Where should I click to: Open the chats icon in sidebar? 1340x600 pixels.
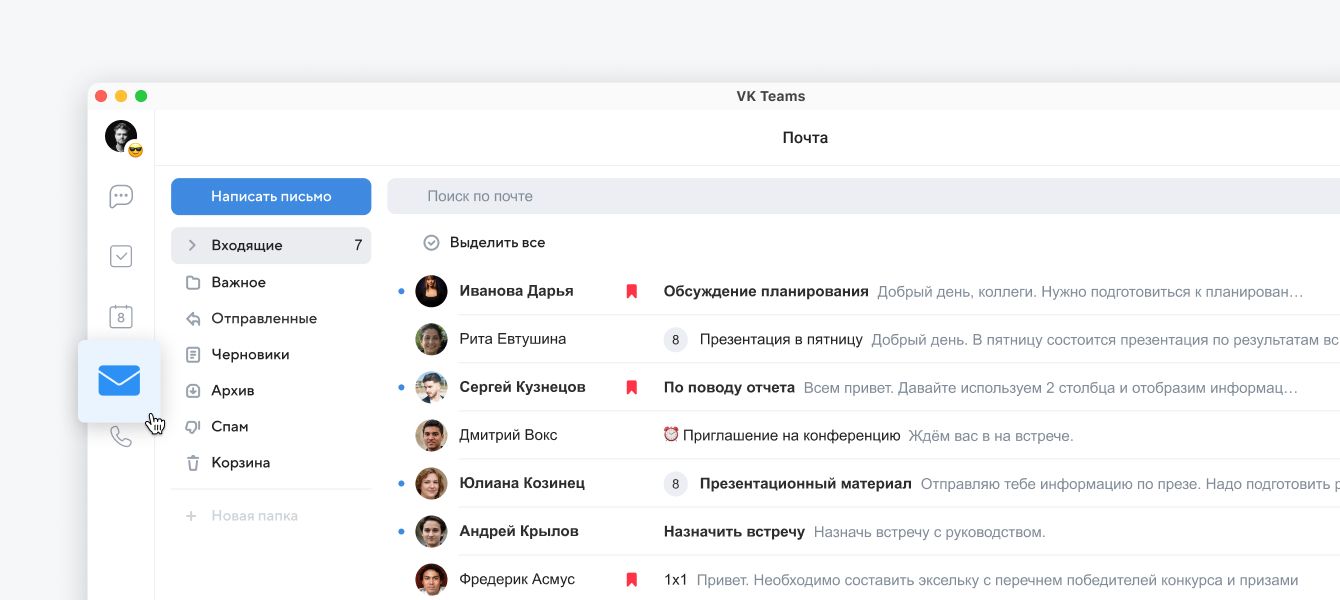tap(121, 197)
